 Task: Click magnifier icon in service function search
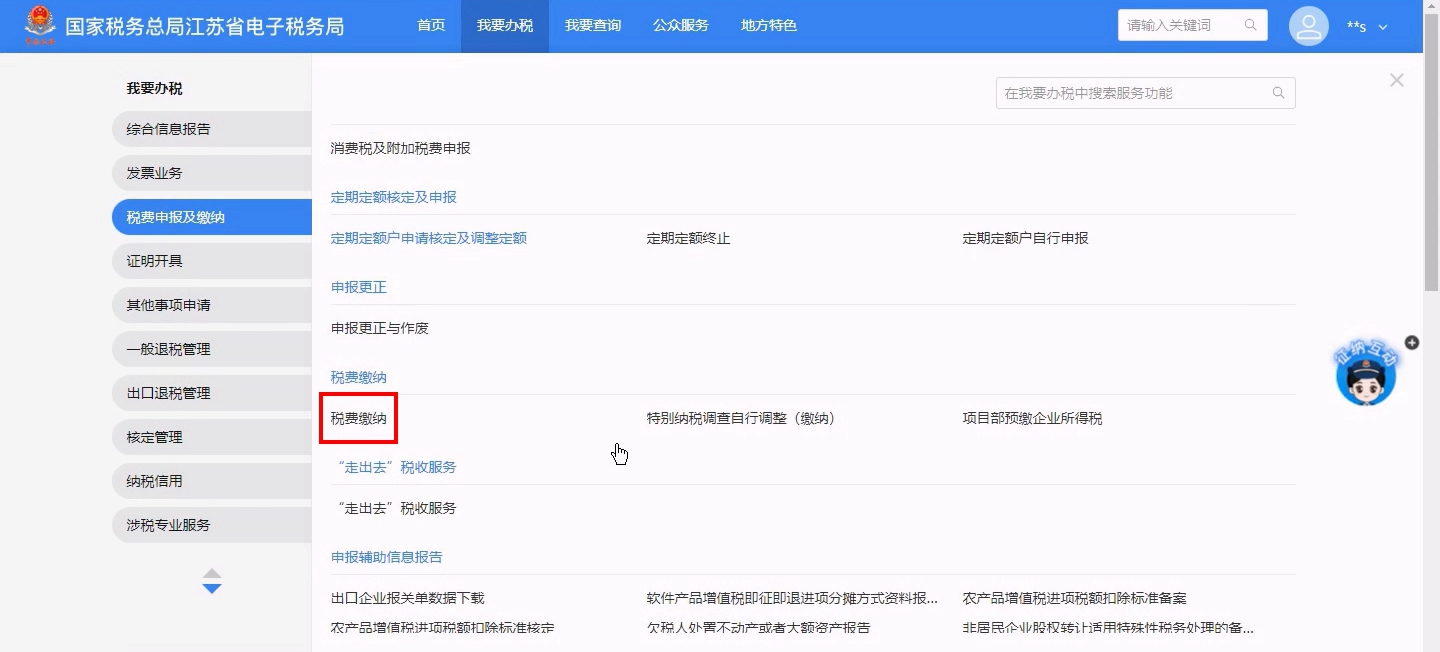click(1278, 93)
